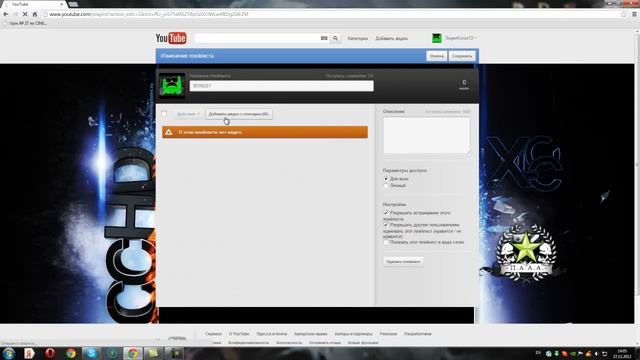This screenshot has width=640, height=360.
Task: Open the sticky notes taskbar icon
Action: [153, 353]
